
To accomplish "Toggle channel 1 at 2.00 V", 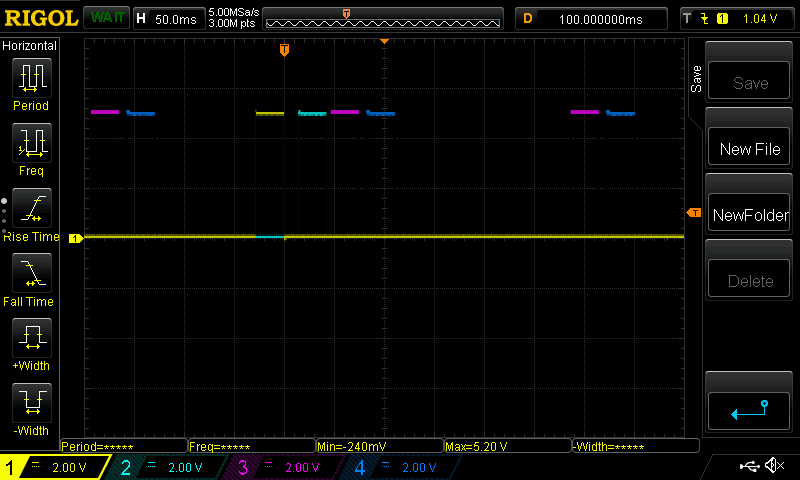I will tap(55, 467).
